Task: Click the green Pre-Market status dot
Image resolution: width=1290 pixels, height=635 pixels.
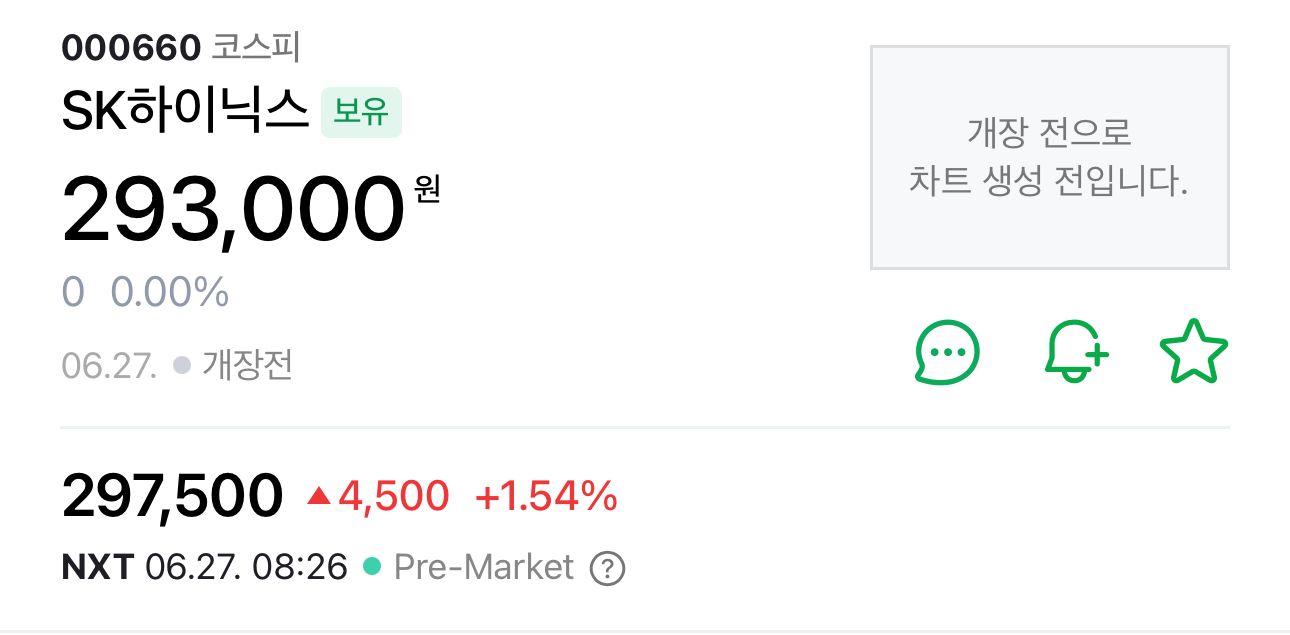Action: [x=371, y=567]
